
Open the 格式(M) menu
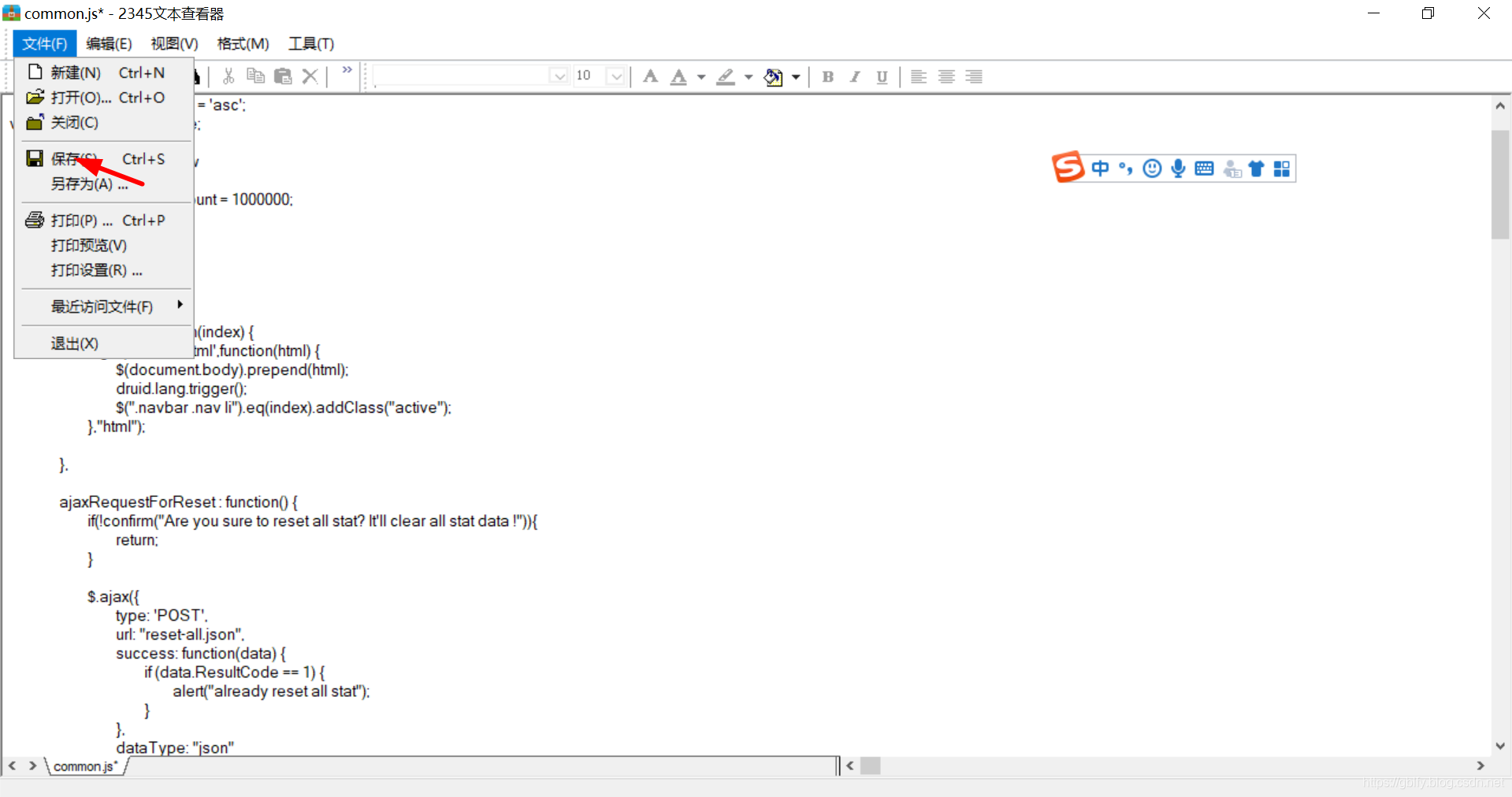tap(243, 43)
